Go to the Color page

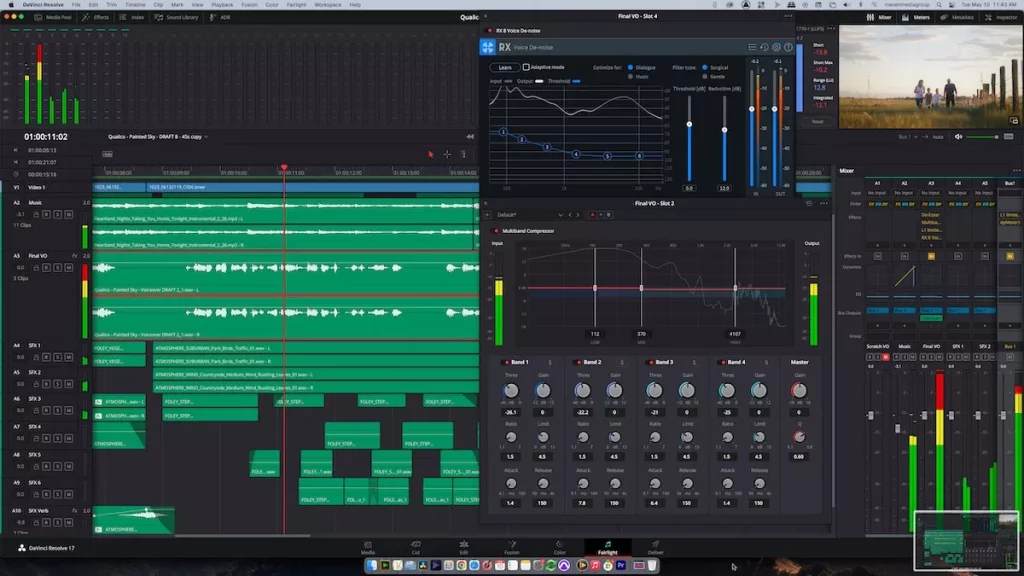[x=560, y=547]
